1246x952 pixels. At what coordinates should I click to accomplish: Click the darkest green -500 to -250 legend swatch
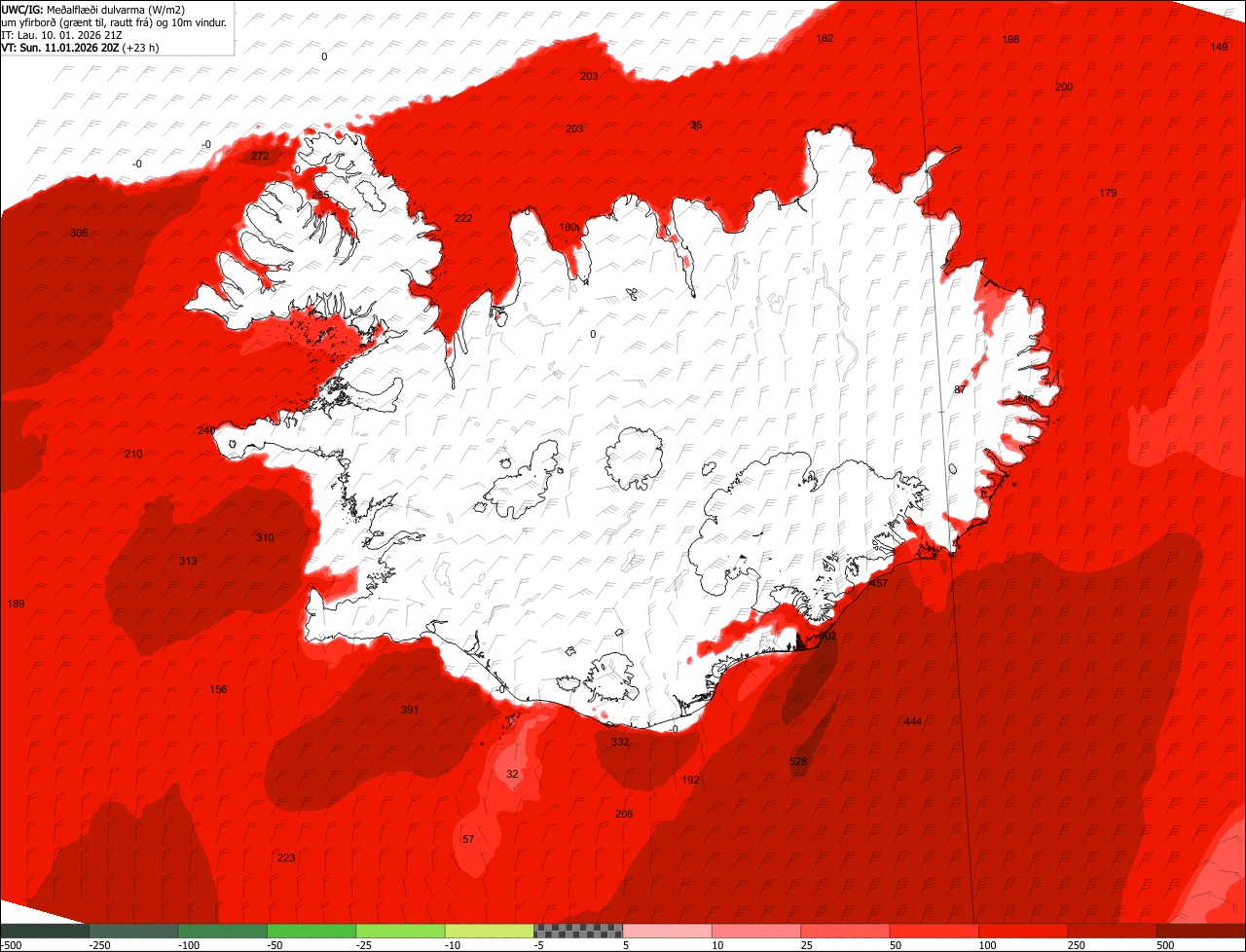pyautogui.click(x=45, y=931)
